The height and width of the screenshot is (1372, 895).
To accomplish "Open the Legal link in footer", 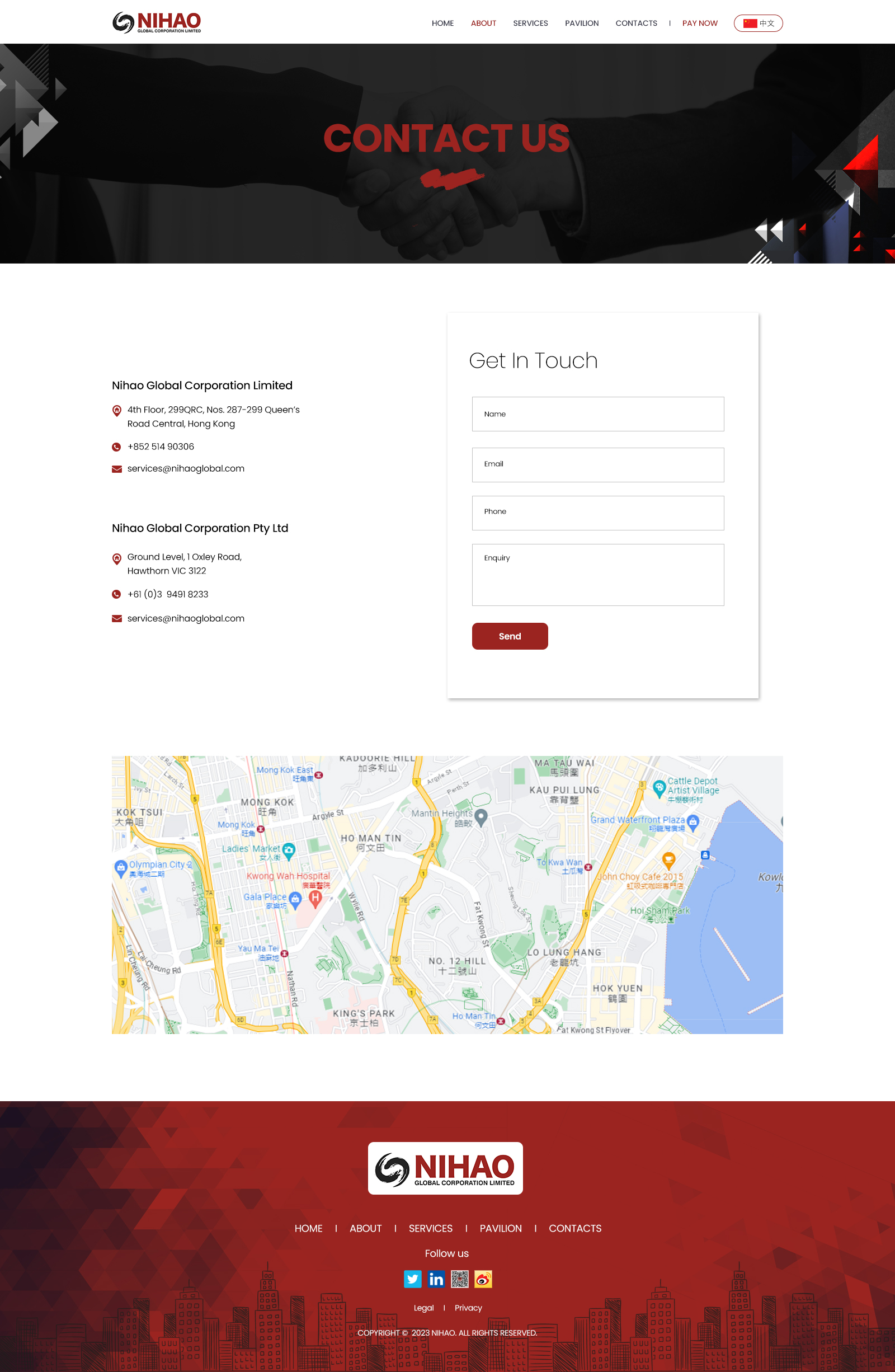I will [x=423, y=1308].
